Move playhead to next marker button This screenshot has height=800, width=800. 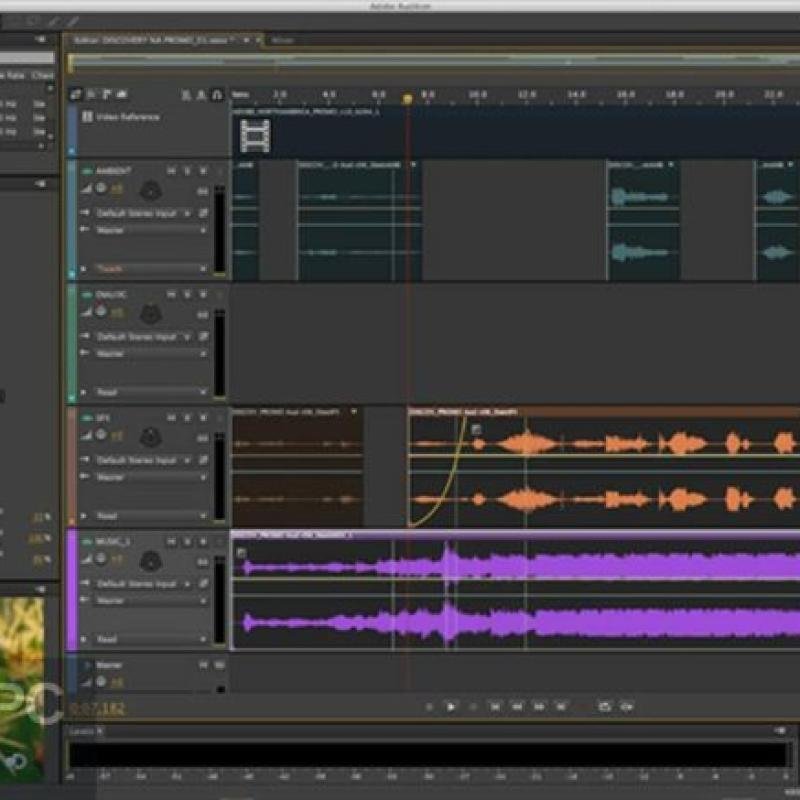[561, 707]
